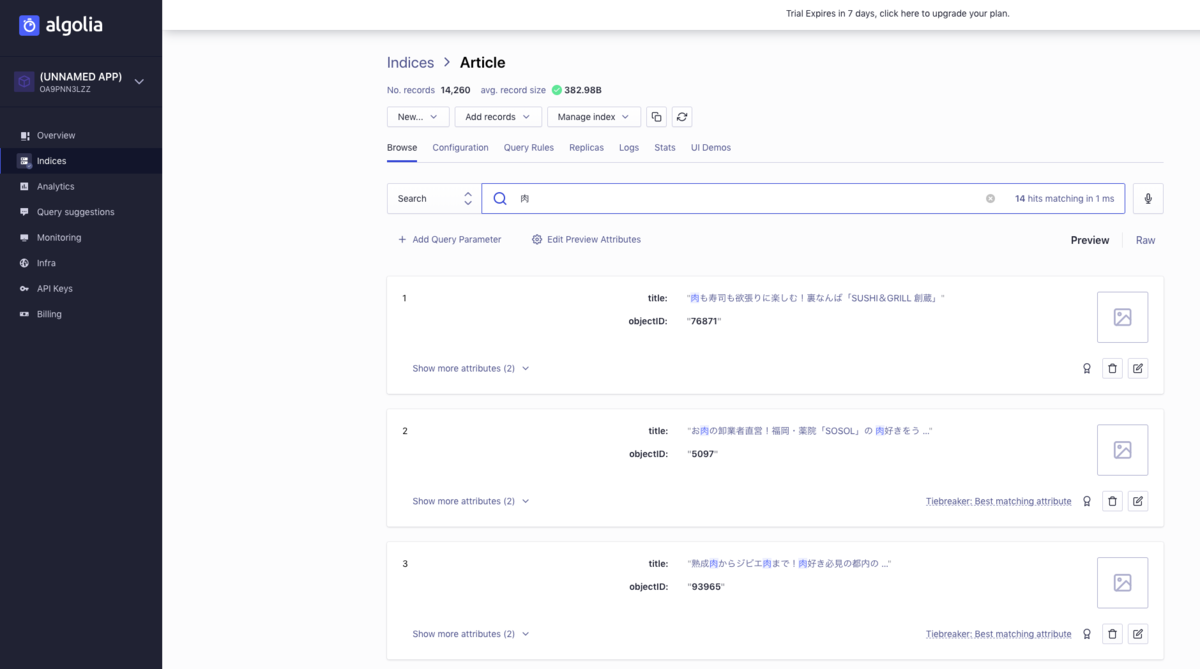Open the Manage index dropdown
Viewport: 1200px width, 669px height.
coord(593,117)
